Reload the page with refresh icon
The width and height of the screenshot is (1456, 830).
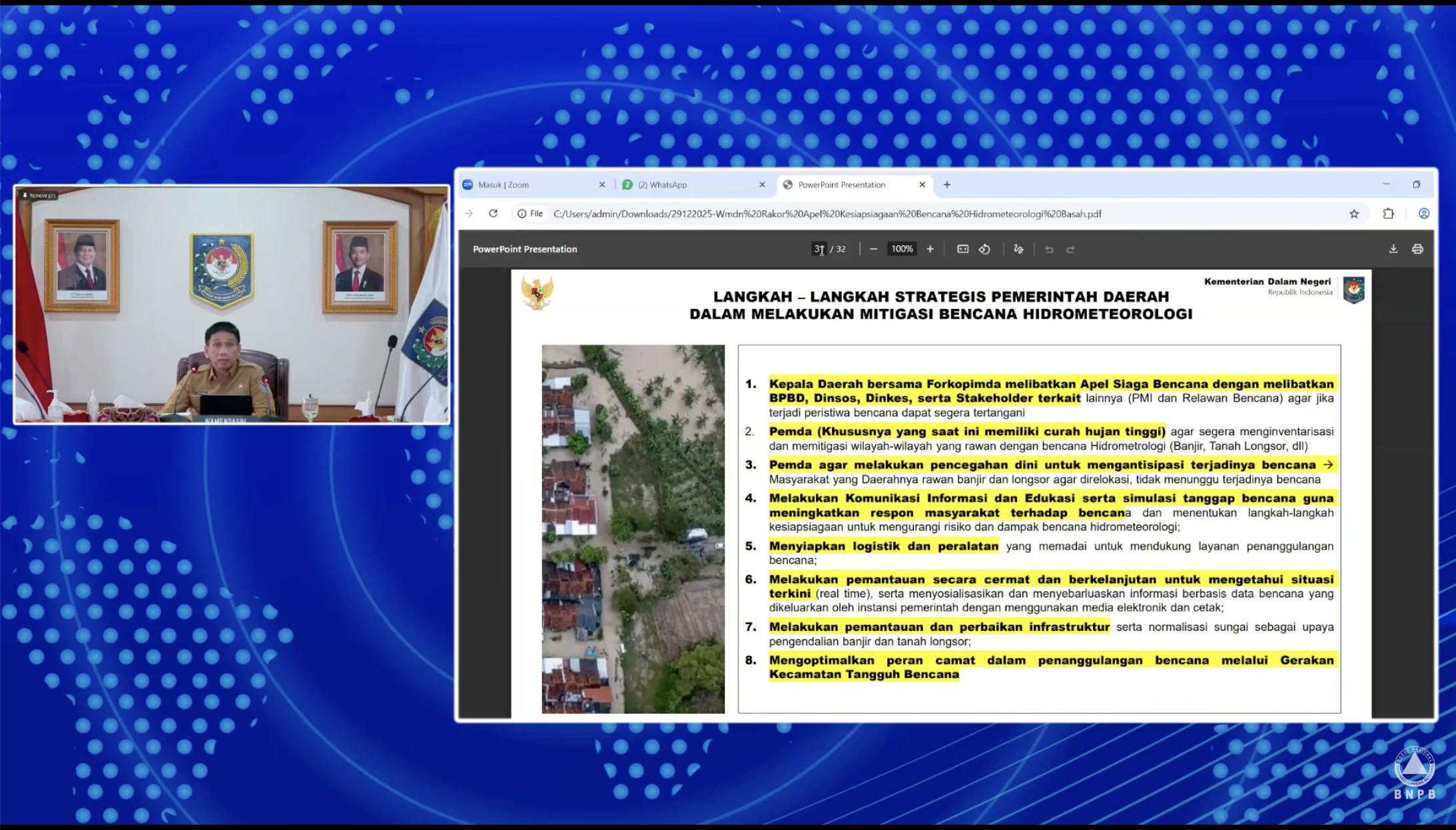493,214
